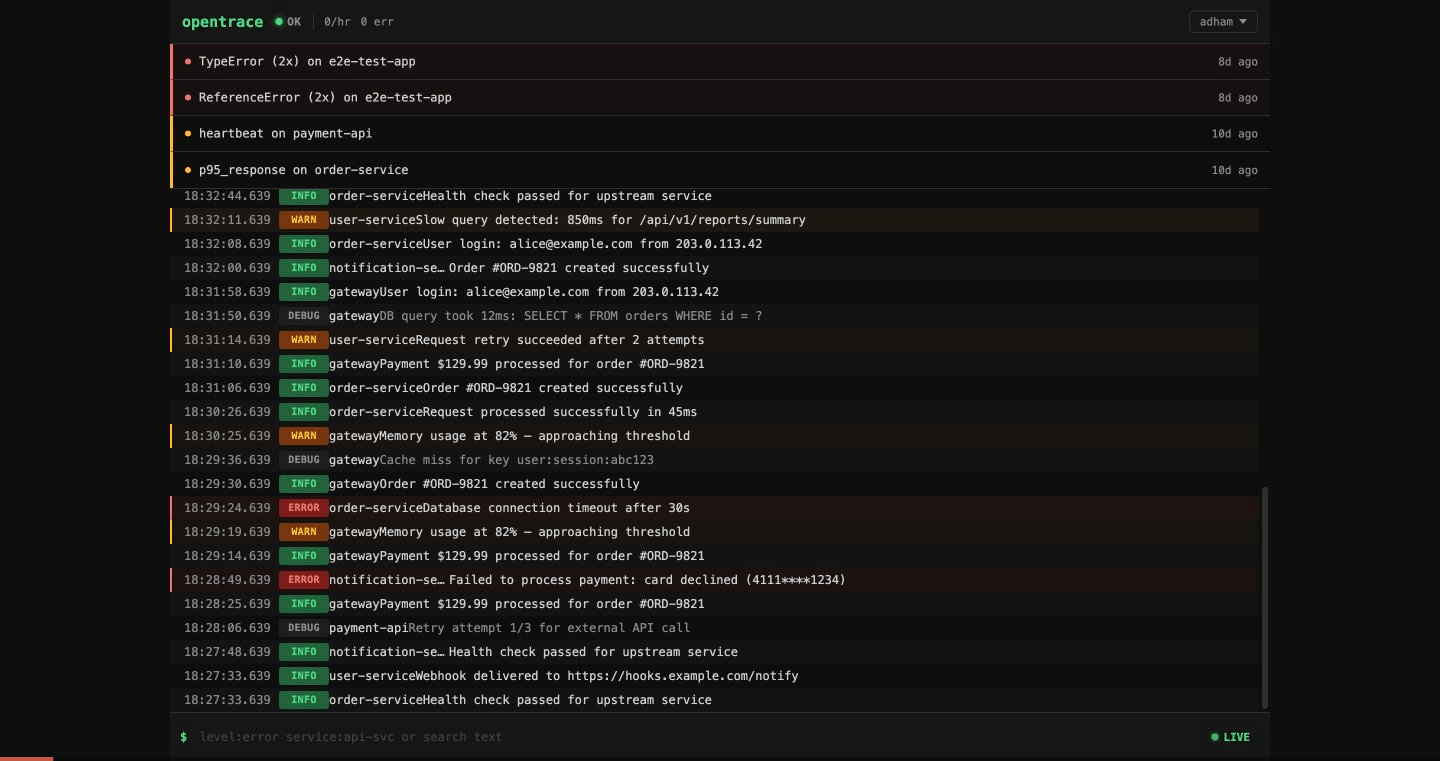Click the orange dot on the p95_response alert
The width and height of the screenshot is (1440, 761).
[x=188, y=169]
